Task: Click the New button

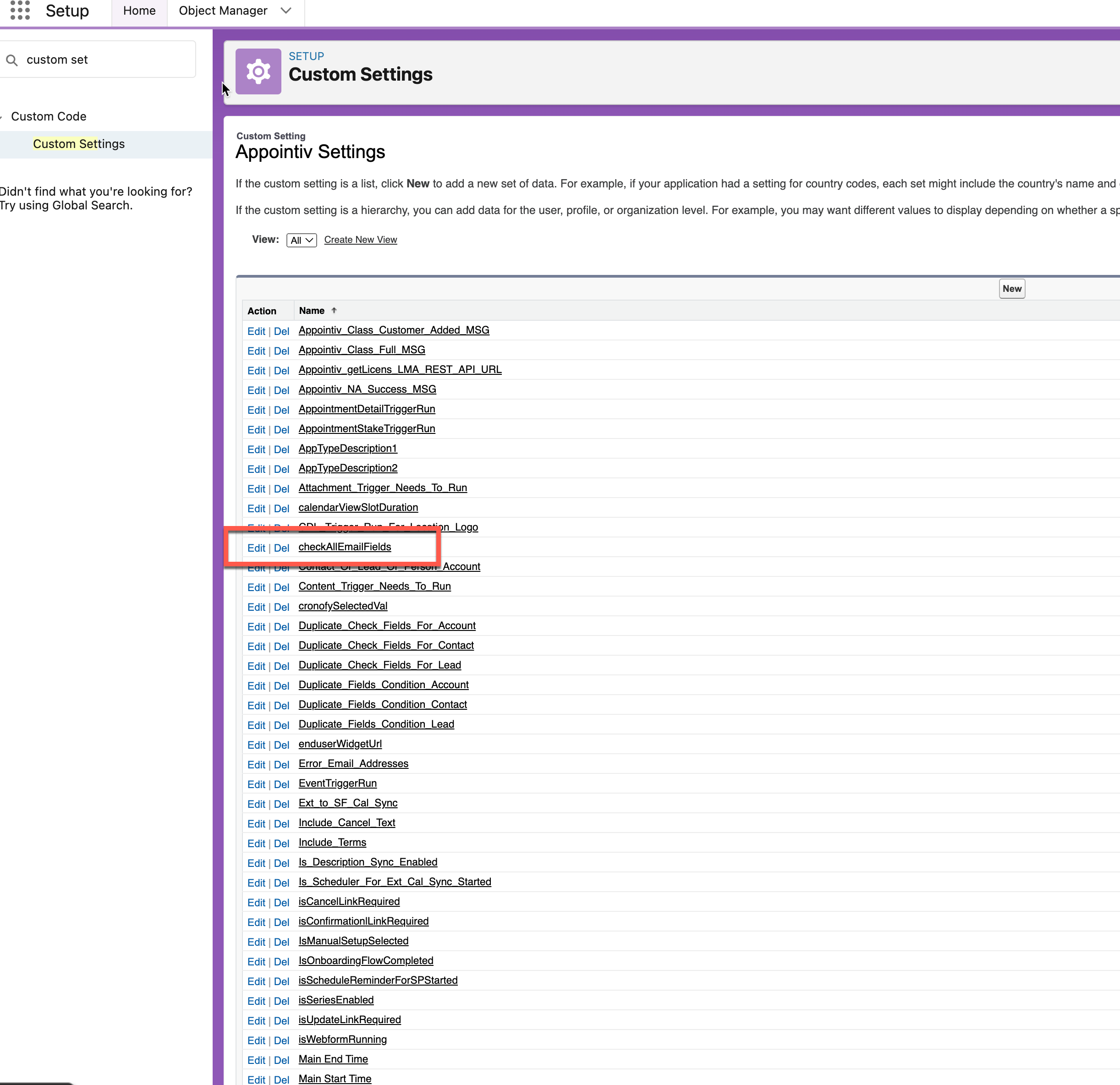Action: click(1012, 289)
